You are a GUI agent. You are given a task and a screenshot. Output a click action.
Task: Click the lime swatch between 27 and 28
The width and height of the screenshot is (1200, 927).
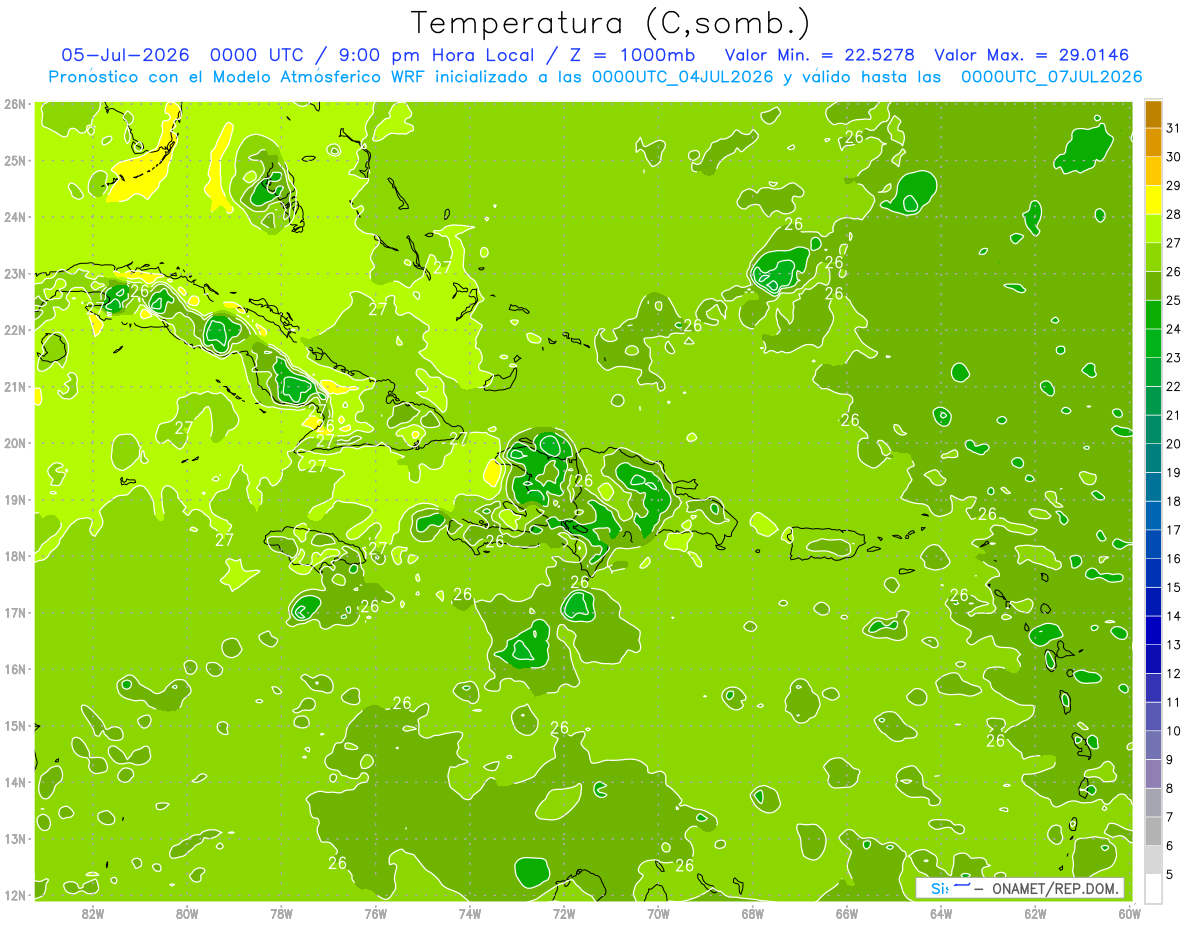(1153, 229)
